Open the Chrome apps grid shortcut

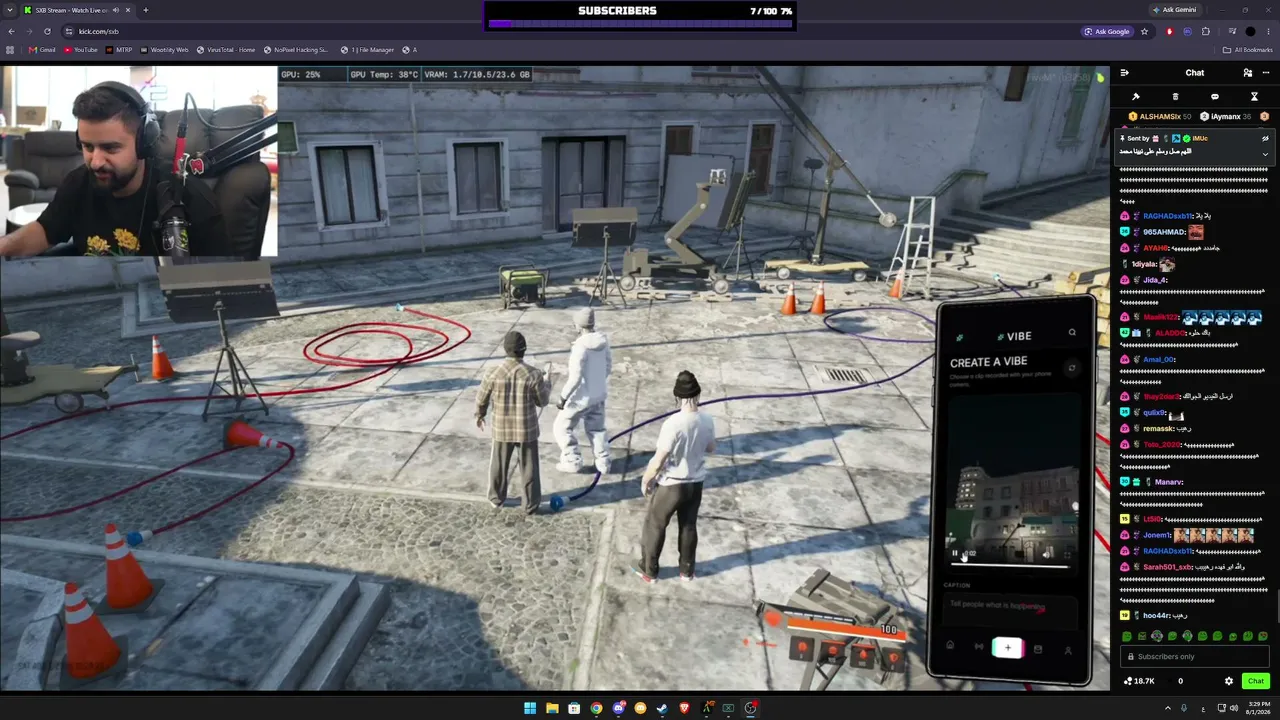11,50
